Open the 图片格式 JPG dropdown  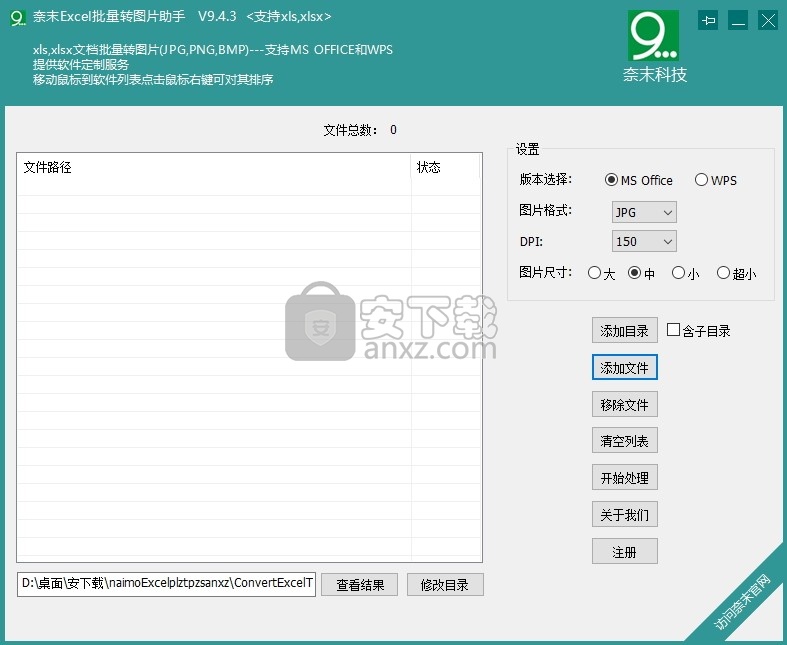click(x=644, y=212)
